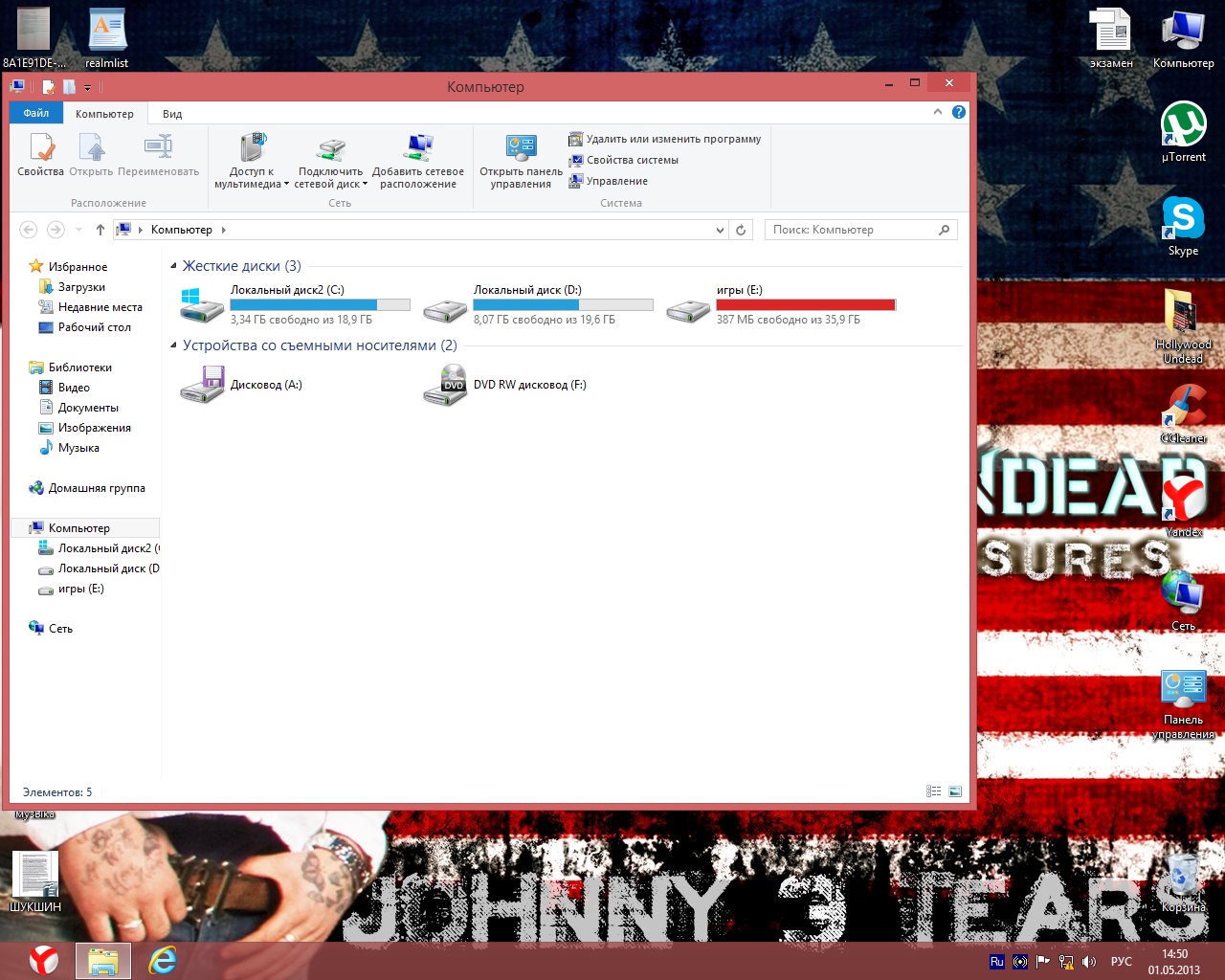Select Дисковод (A:) floppy drive
Viewport: 1225px width, 980px height.
pos(241,385)
